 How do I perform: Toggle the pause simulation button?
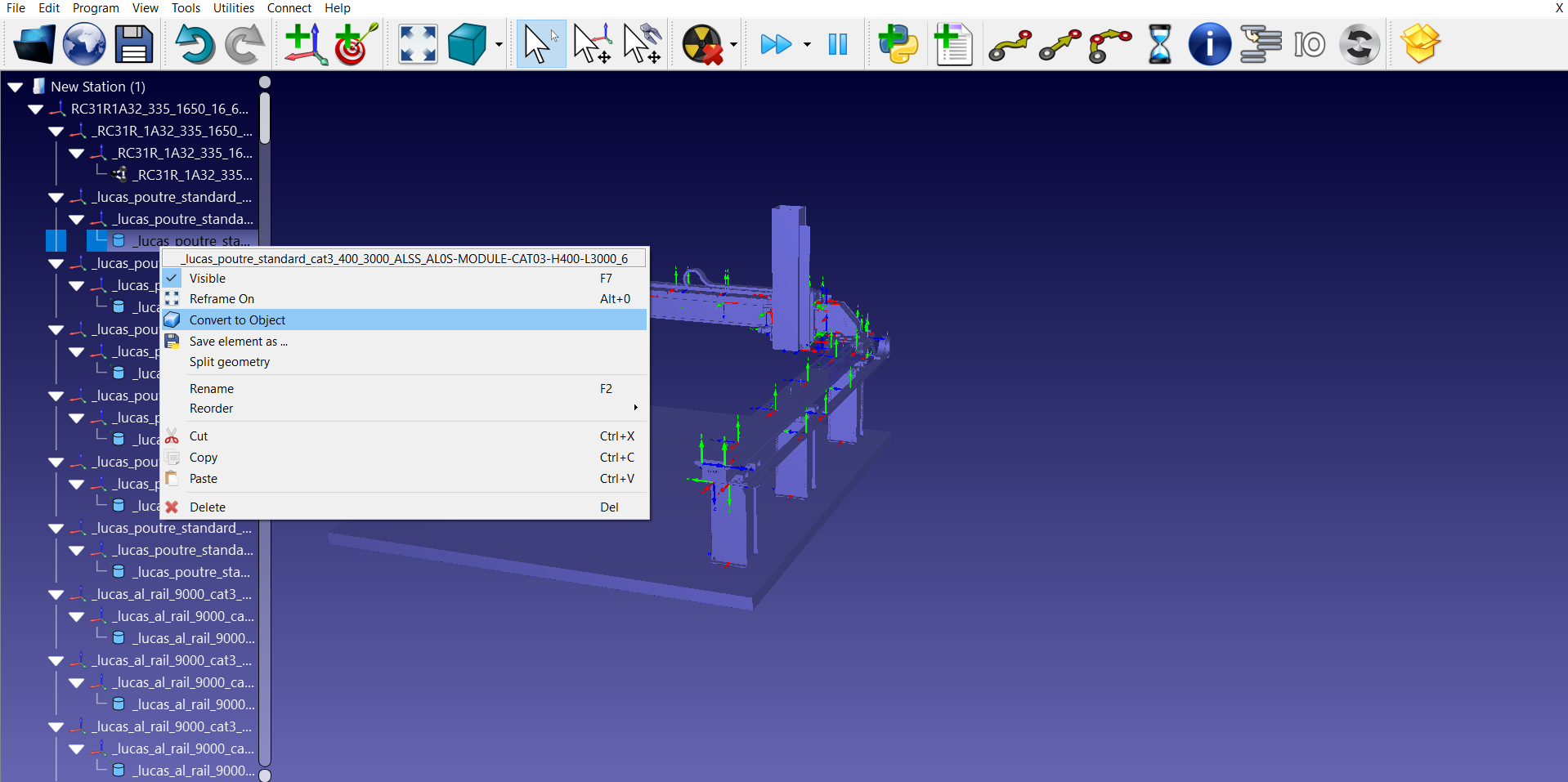(838, 44)
